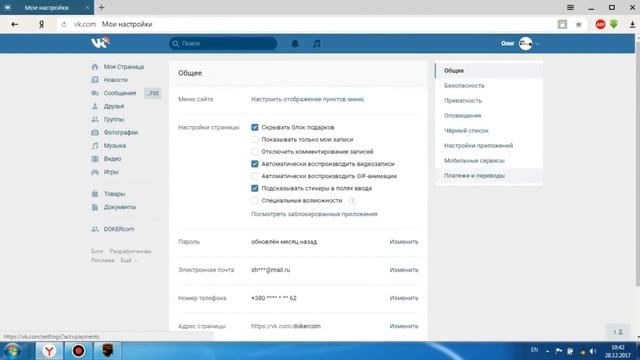Switch to Безопасность settings tab

[489, 86]
